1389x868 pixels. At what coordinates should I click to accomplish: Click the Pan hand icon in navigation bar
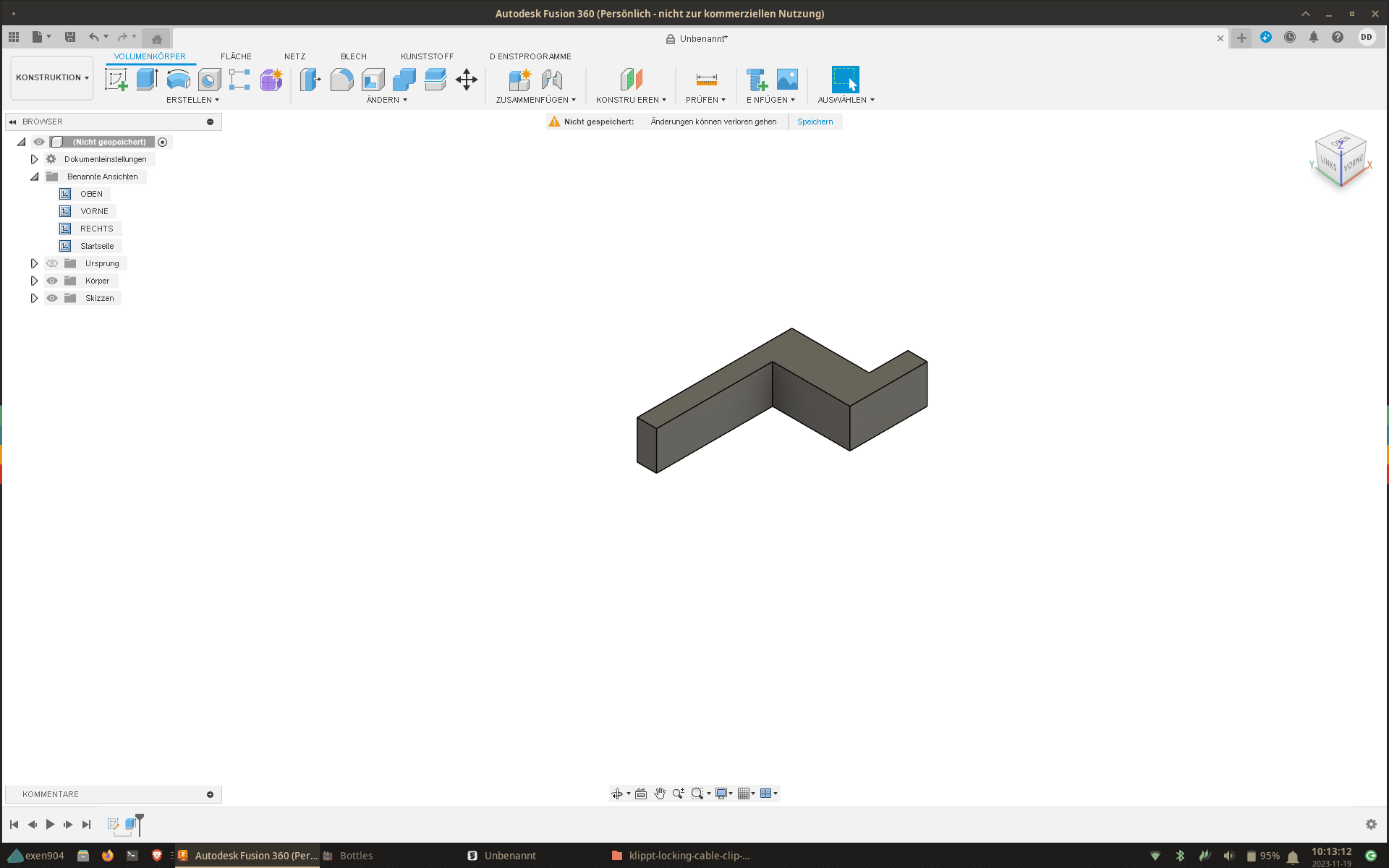[660, 793]
